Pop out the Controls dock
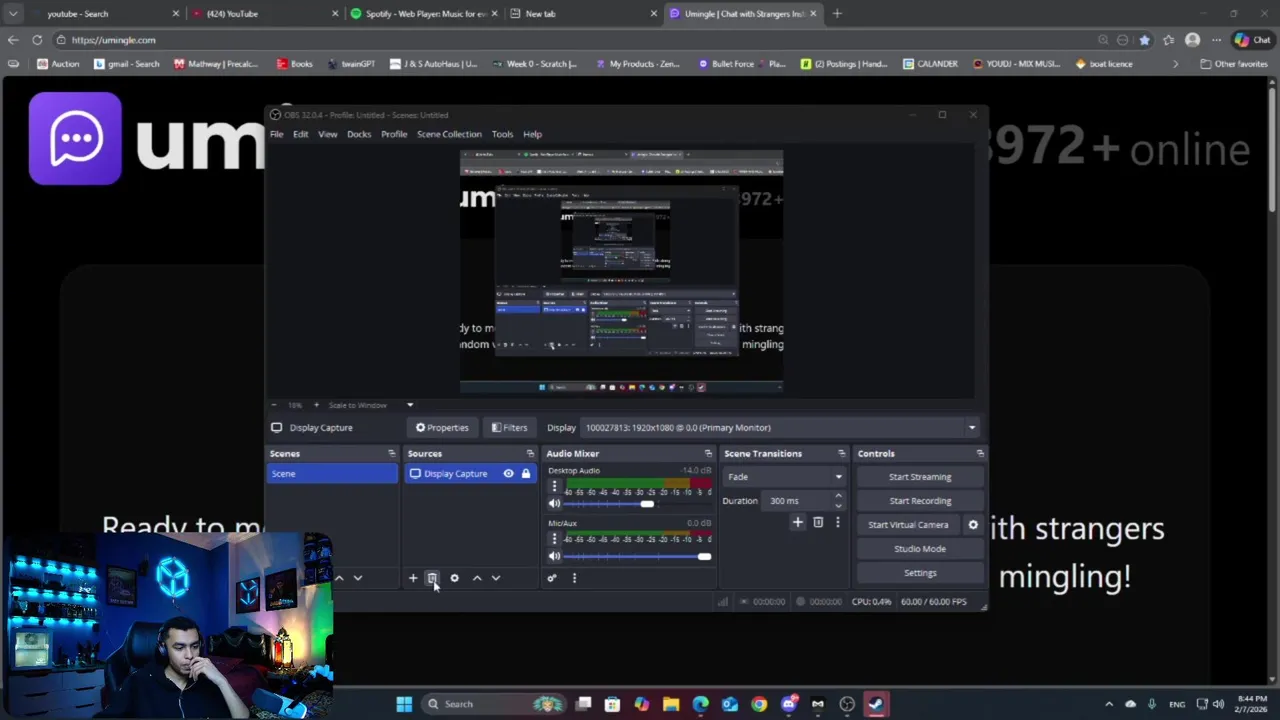Viewport: 1280px width, 720px height. tap(979, 454)
